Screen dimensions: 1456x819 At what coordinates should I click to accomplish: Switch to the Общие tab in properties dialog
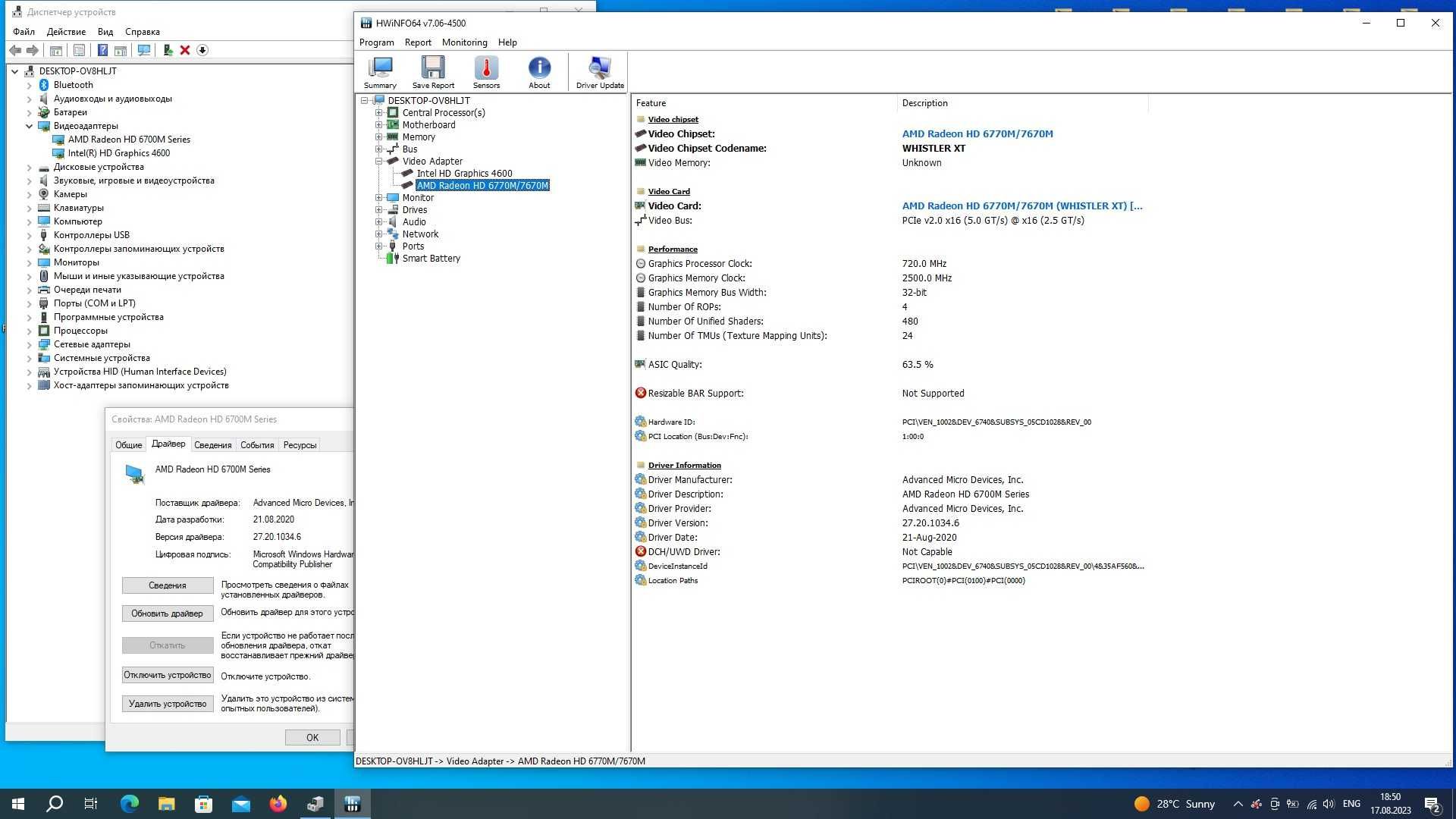(128, 445)
